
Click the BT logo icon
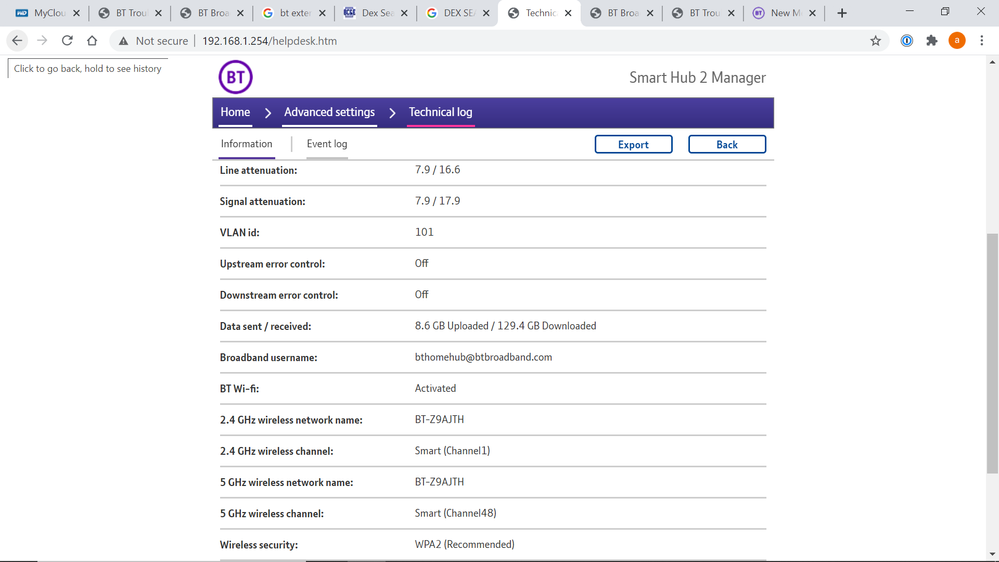click(235, 77)
